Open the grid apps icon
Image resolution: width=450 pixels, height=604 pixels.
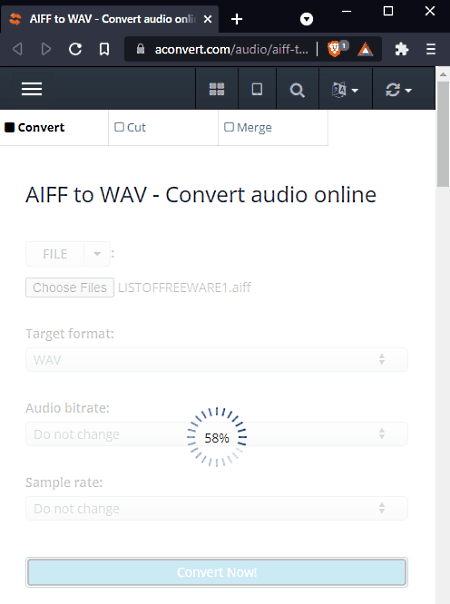tap(217, 89)
